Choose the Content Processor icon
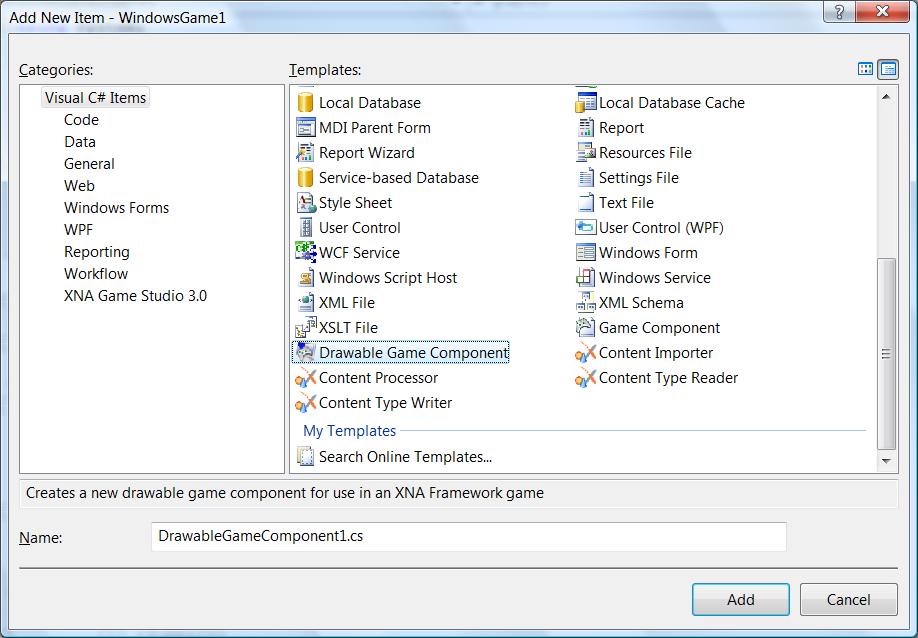This screenshot has height=638, width=918. pos(305,378)
